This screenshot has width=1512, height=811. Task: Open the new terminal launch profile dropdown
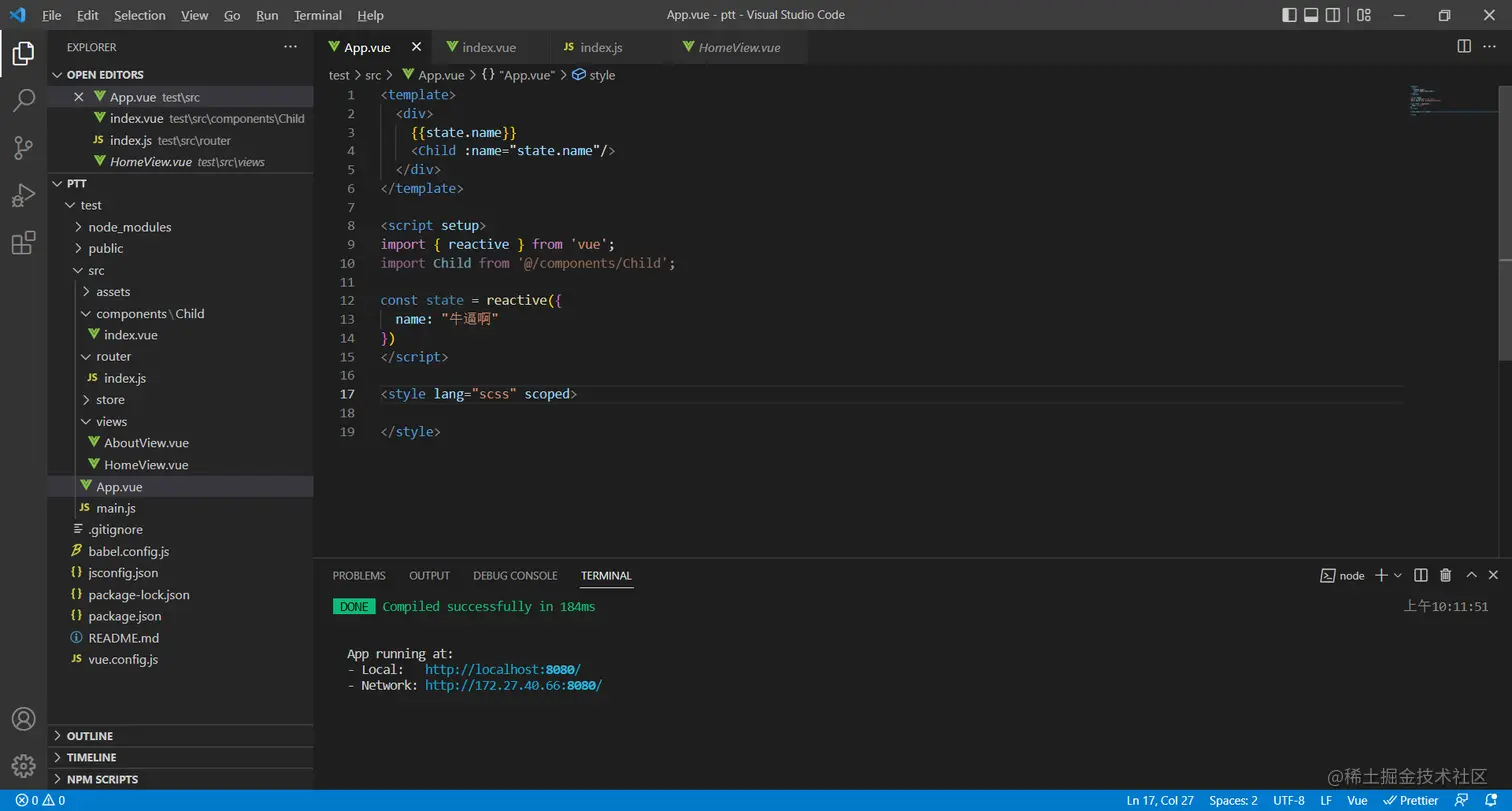(1398, 575)
